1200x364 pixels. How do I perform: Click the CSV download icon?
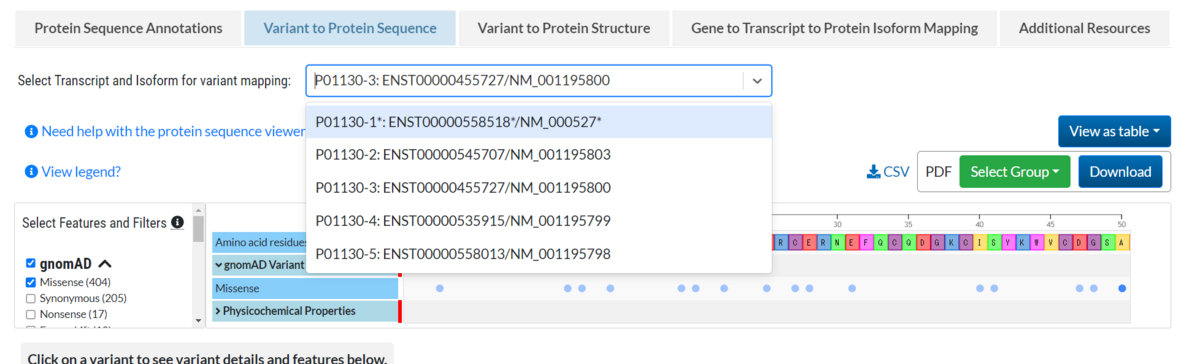pyautogui.click(x=873, y=172)
